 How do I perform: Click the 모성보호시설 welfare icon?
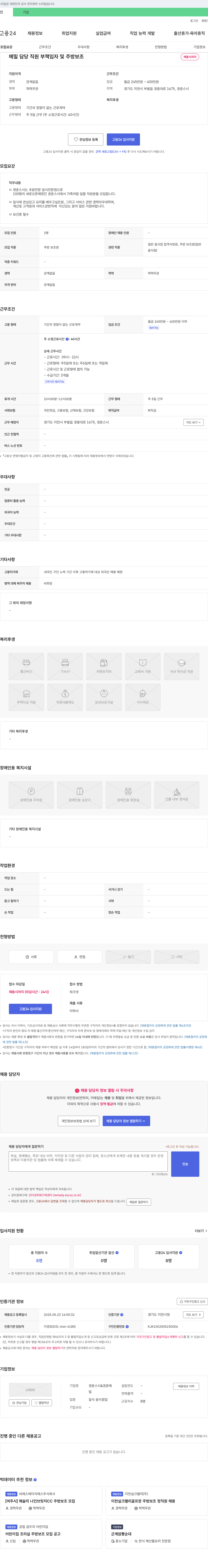pos(104,697)
